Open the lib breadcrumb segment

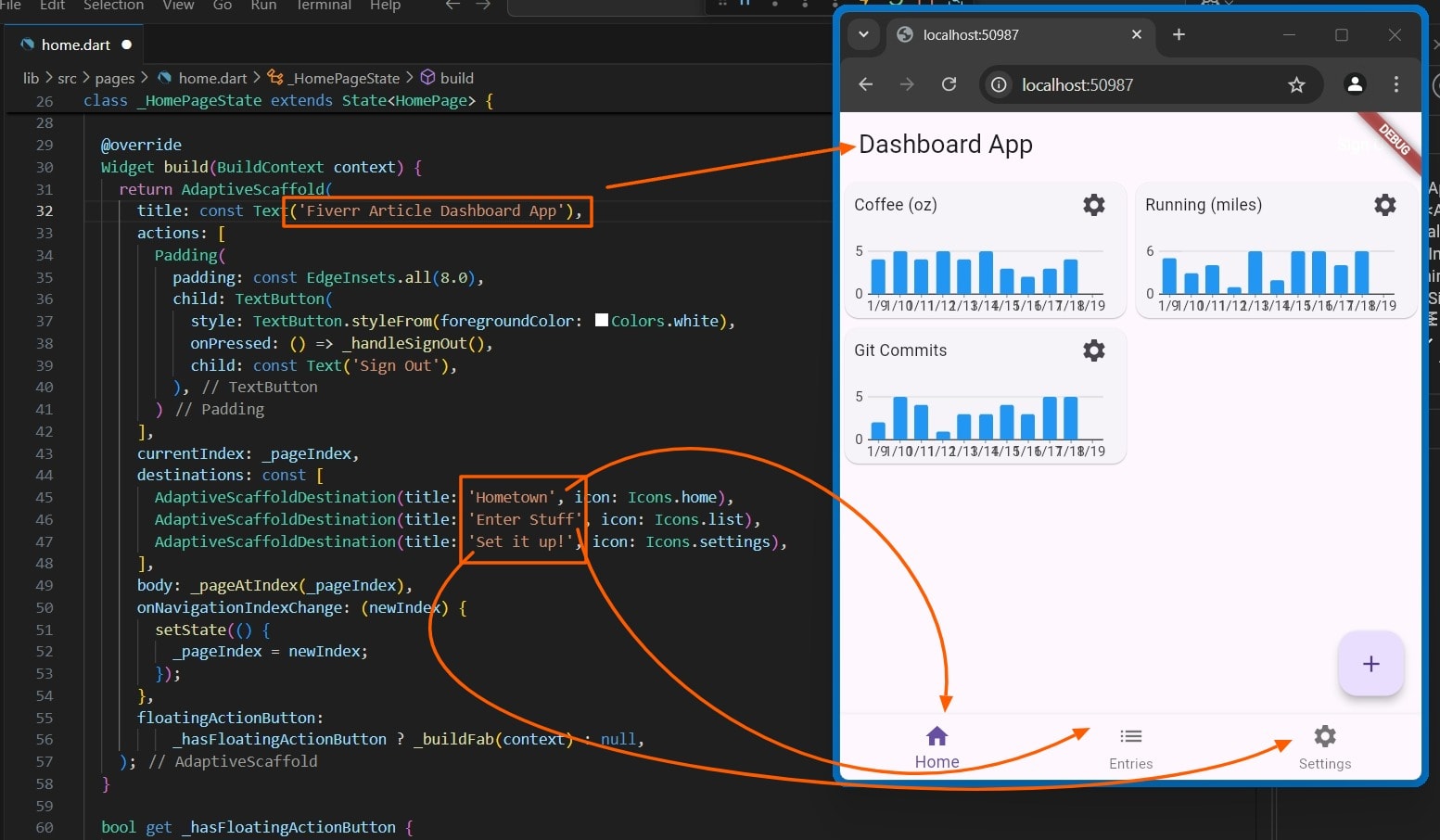click(x=31, y=78)
